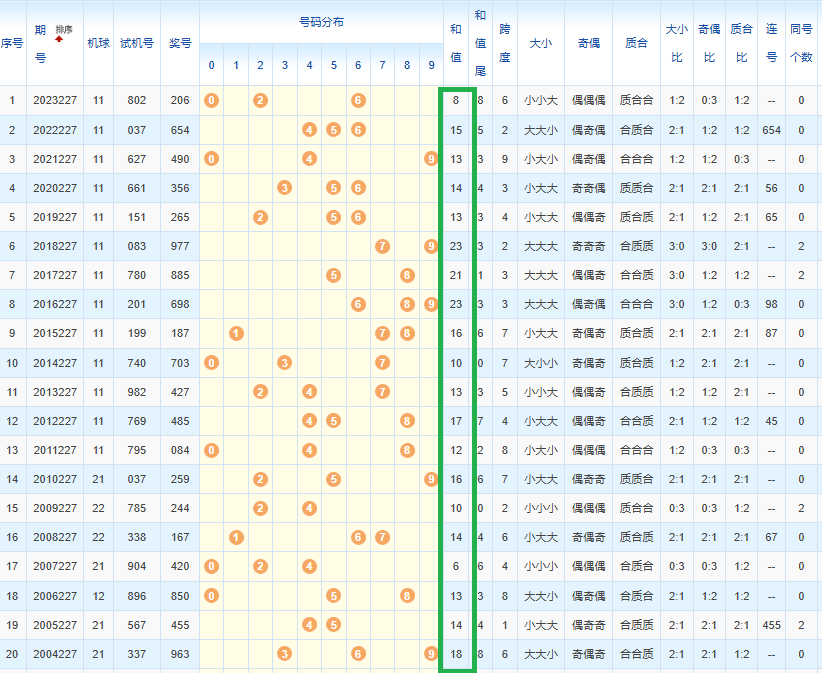Click the 期号 column header

40,44
